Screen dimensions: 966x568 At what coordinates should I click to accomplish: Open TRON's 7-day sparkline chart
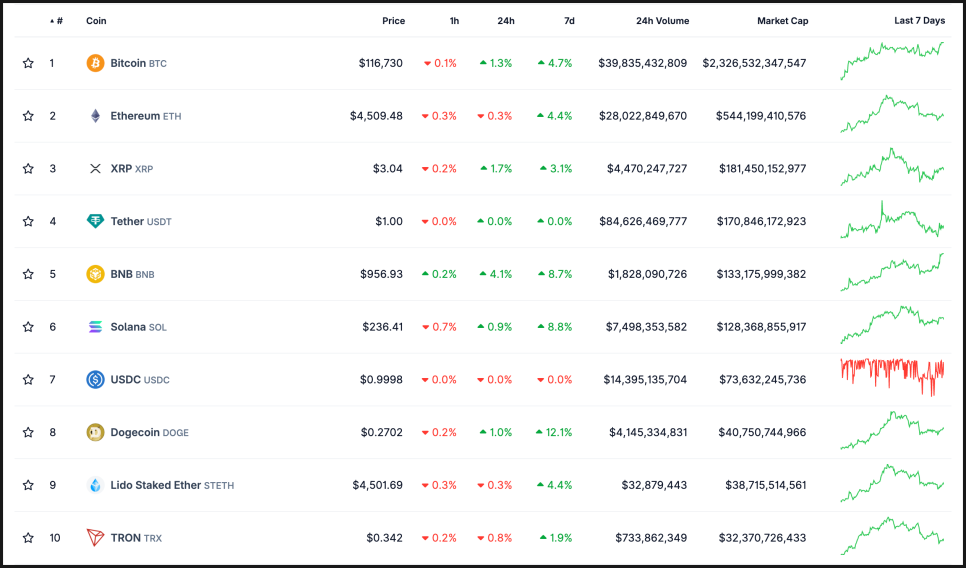(892, 535)
